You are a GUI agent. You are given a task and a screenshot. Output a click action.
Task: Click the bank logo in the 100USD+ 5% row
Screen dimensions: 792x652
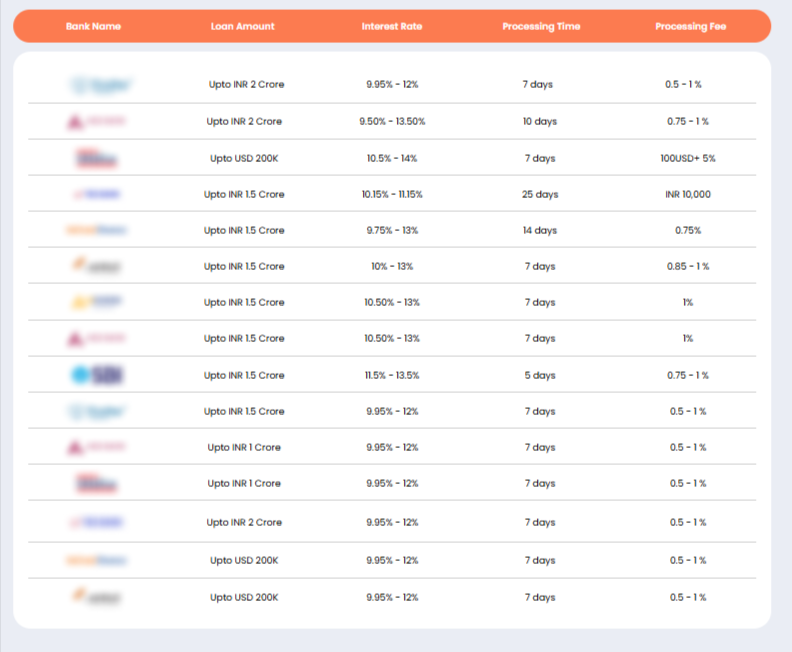96,158
